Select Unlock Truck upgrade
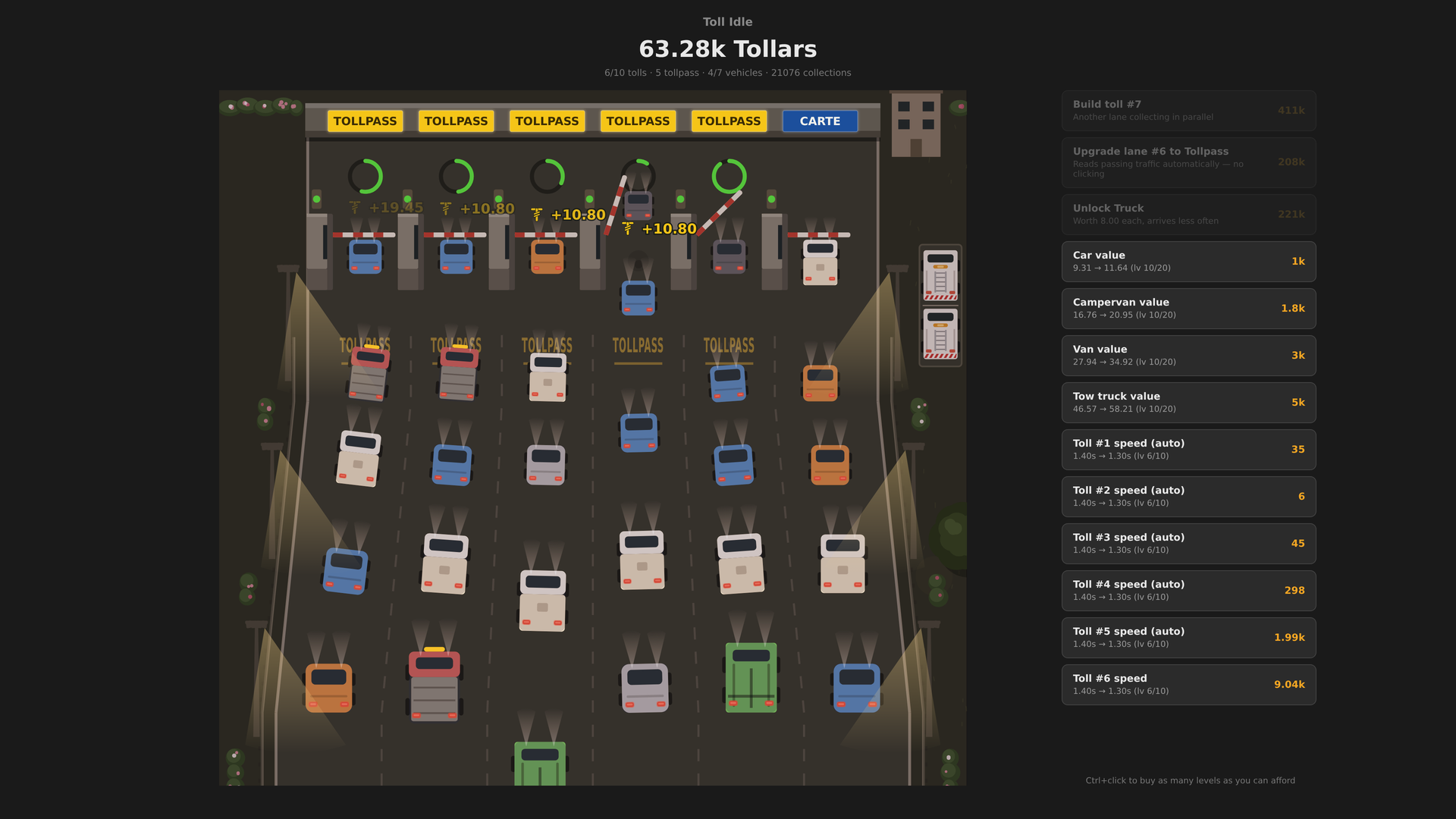Image resolution: width=1456 pixels, height=819 pixels. (1188, 215)
